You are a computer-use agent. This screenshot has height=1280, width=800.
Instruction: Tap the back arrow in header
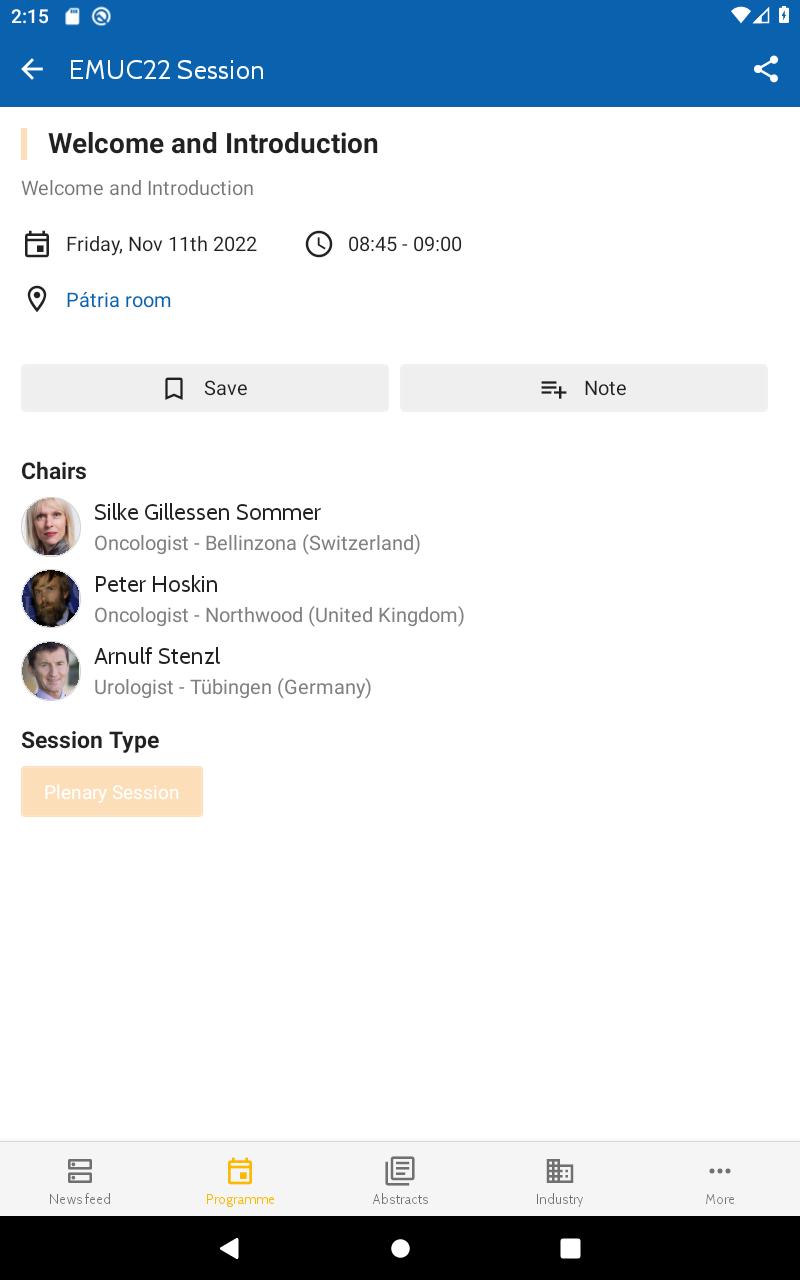[x=32, y=69]
